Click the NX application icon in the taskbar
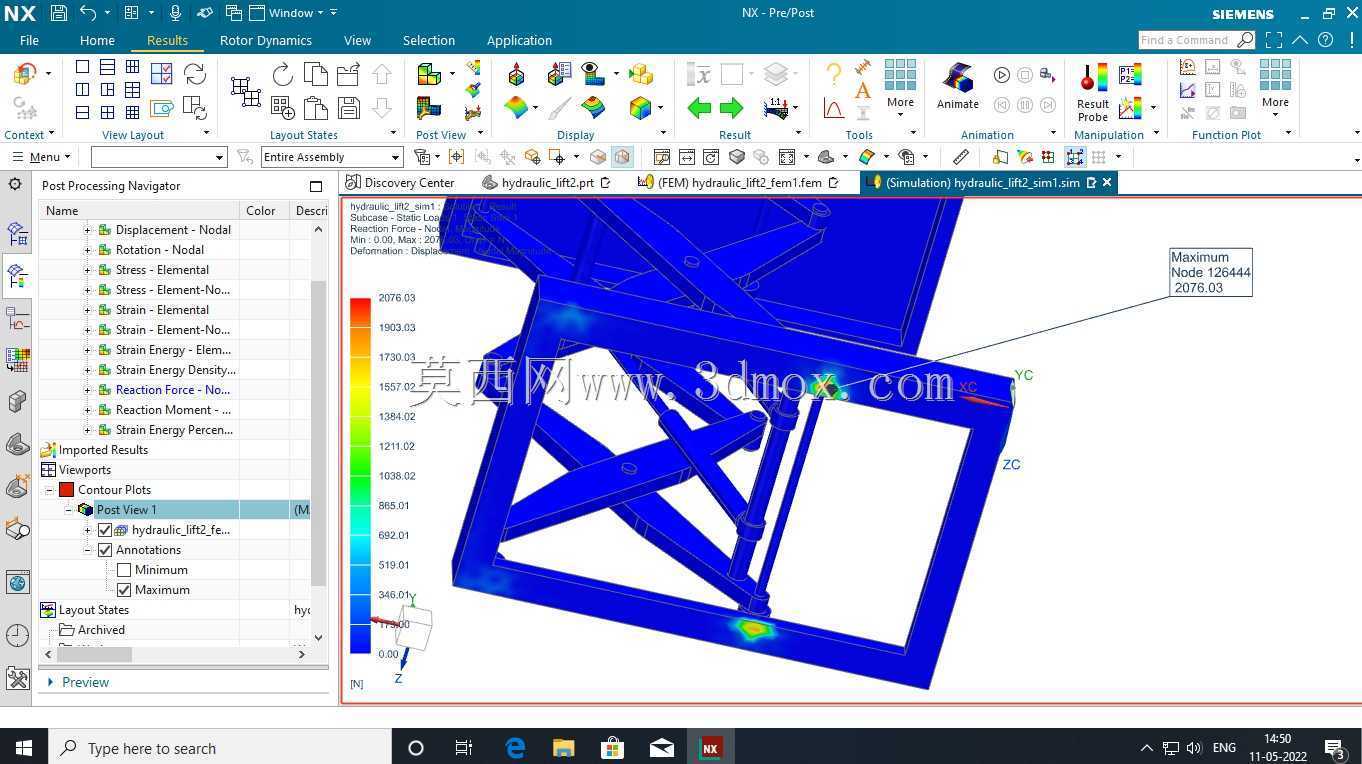This screenshot has width=1362, height=764. (710, 747)
